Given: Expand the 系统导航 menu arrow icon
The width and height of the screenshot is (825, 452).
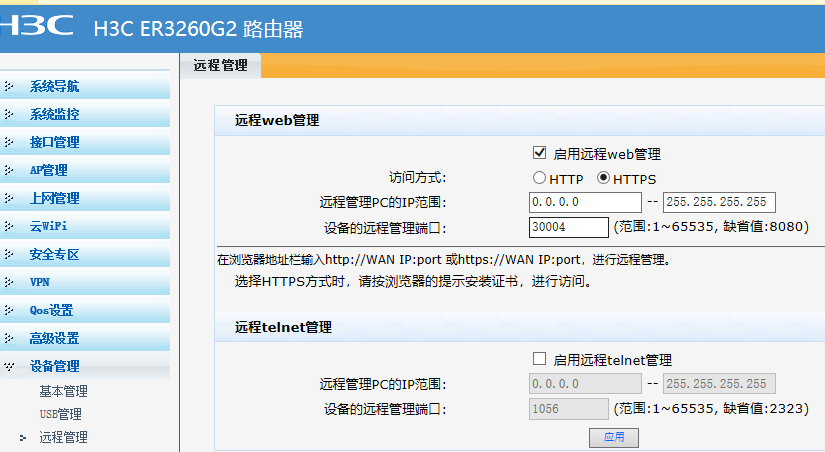Looking at the screenshot, I should click(x=9, y=86).
